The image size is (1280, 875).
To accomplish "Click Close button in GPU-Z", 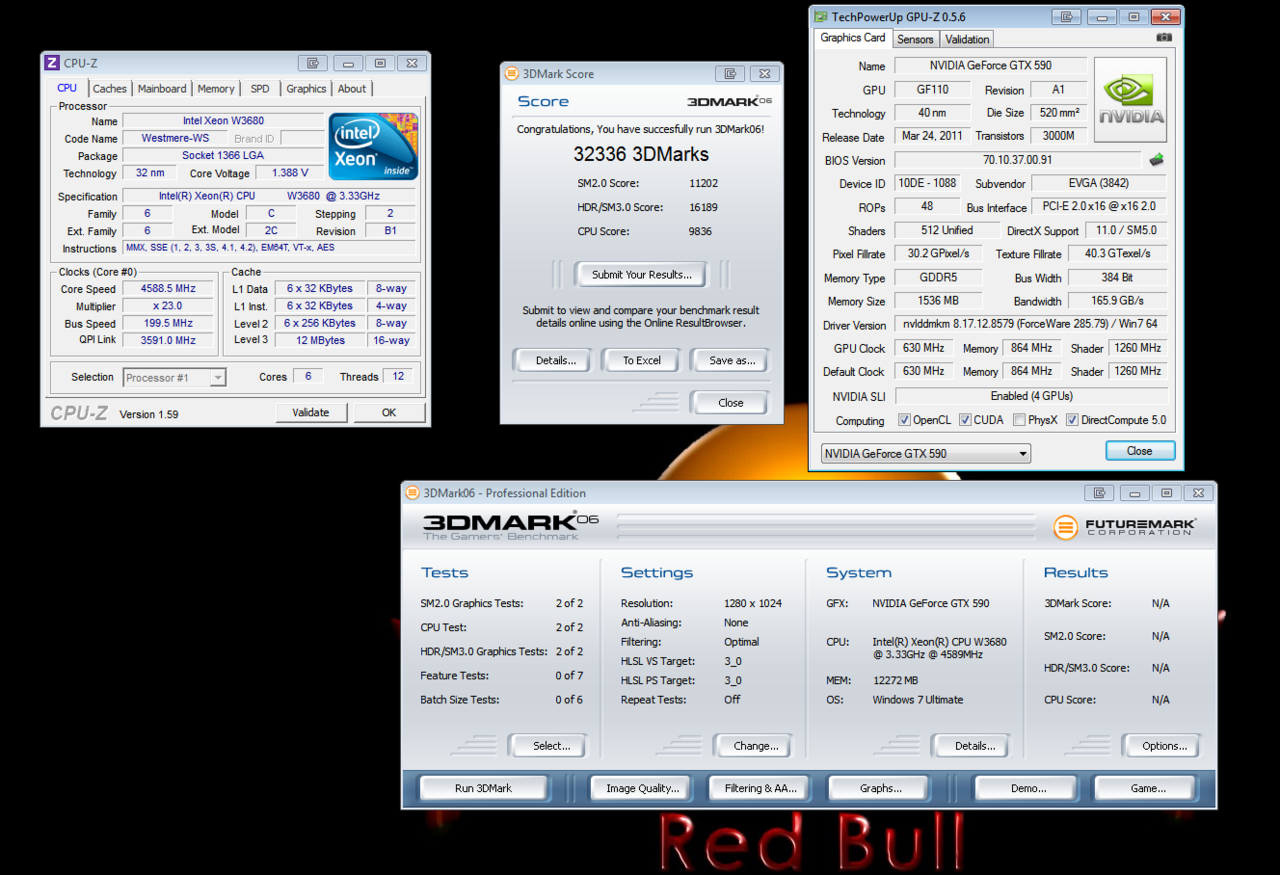I will click(x=1140, y=451).
